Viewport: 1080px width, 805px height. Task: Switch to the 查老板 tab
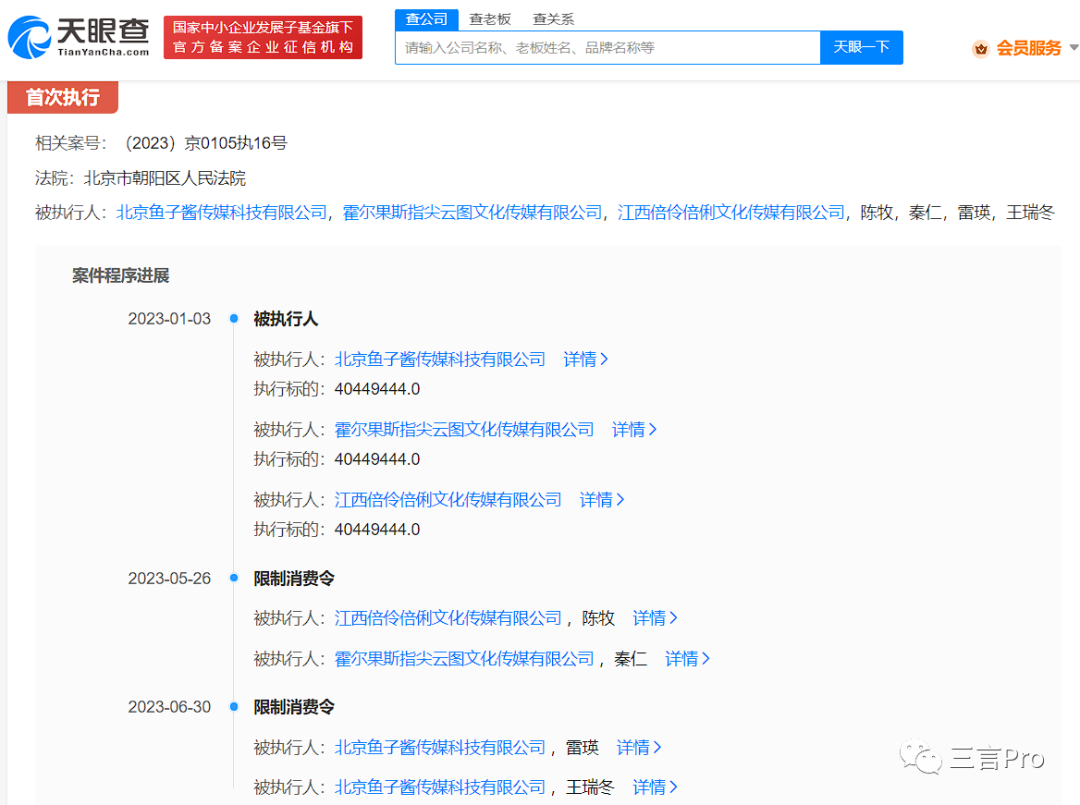[x=490, y=19]
